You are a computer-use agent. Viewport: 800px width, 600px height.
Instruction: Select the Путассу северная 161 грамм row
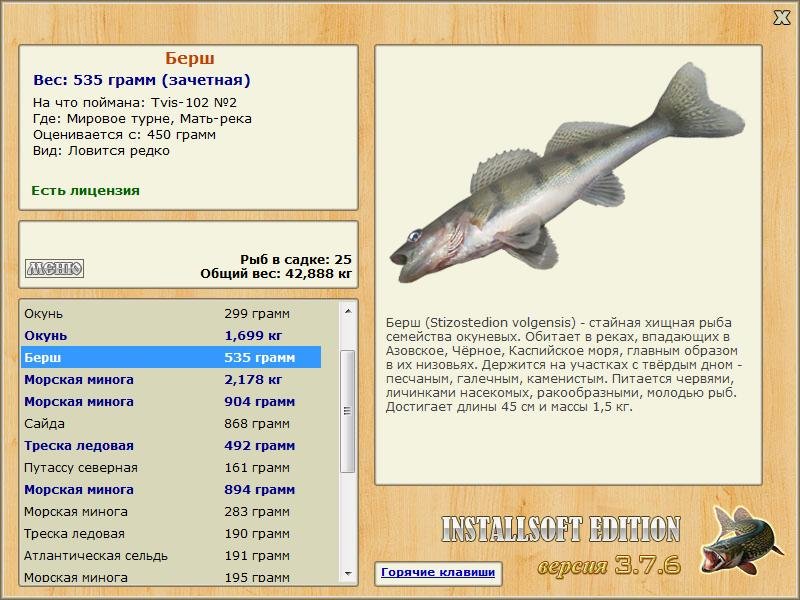coord(172,467)
